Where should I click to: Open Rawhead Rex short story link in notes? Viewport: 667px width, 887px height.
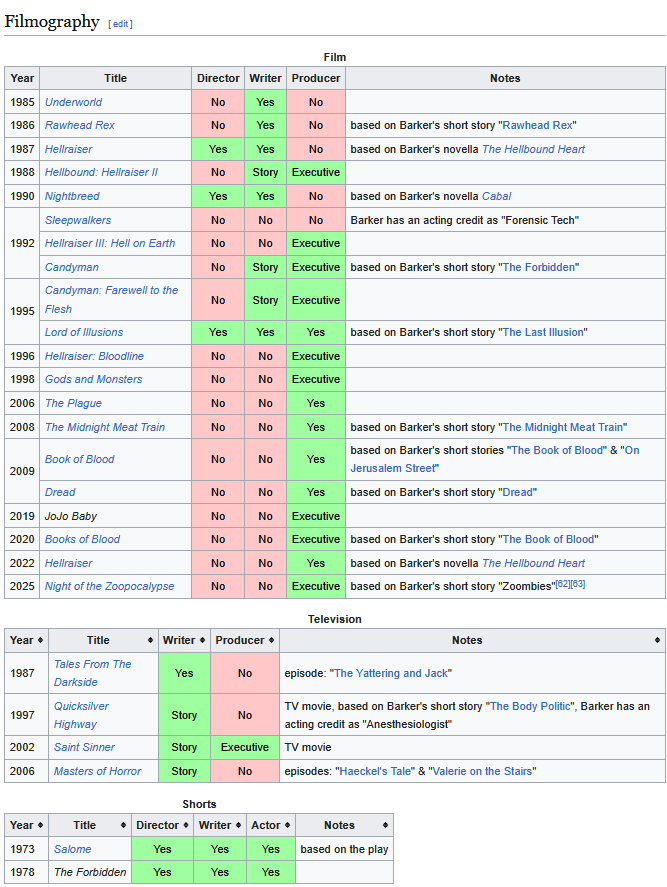click(537, 126)
